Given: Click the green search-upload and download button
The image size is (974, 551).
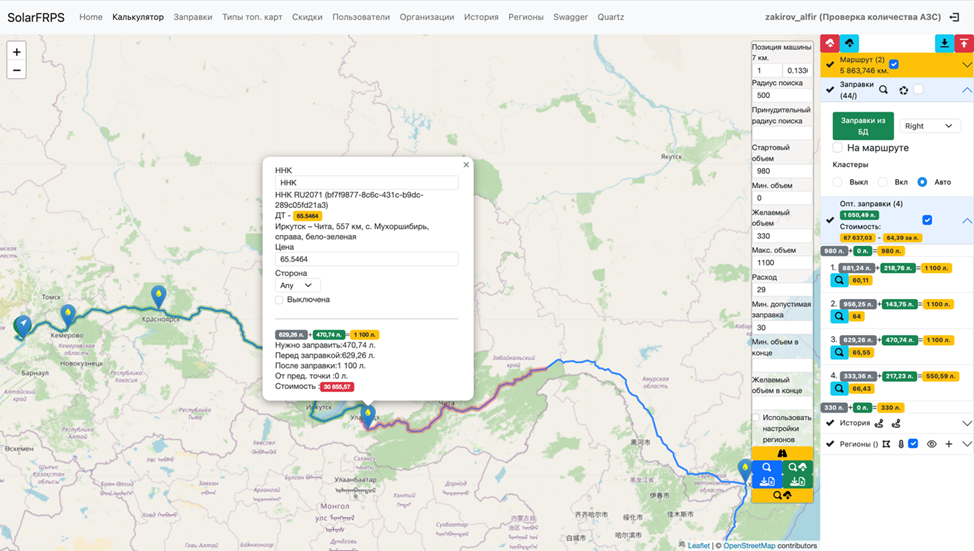Looking at the screenshot, I should point(798,475).
